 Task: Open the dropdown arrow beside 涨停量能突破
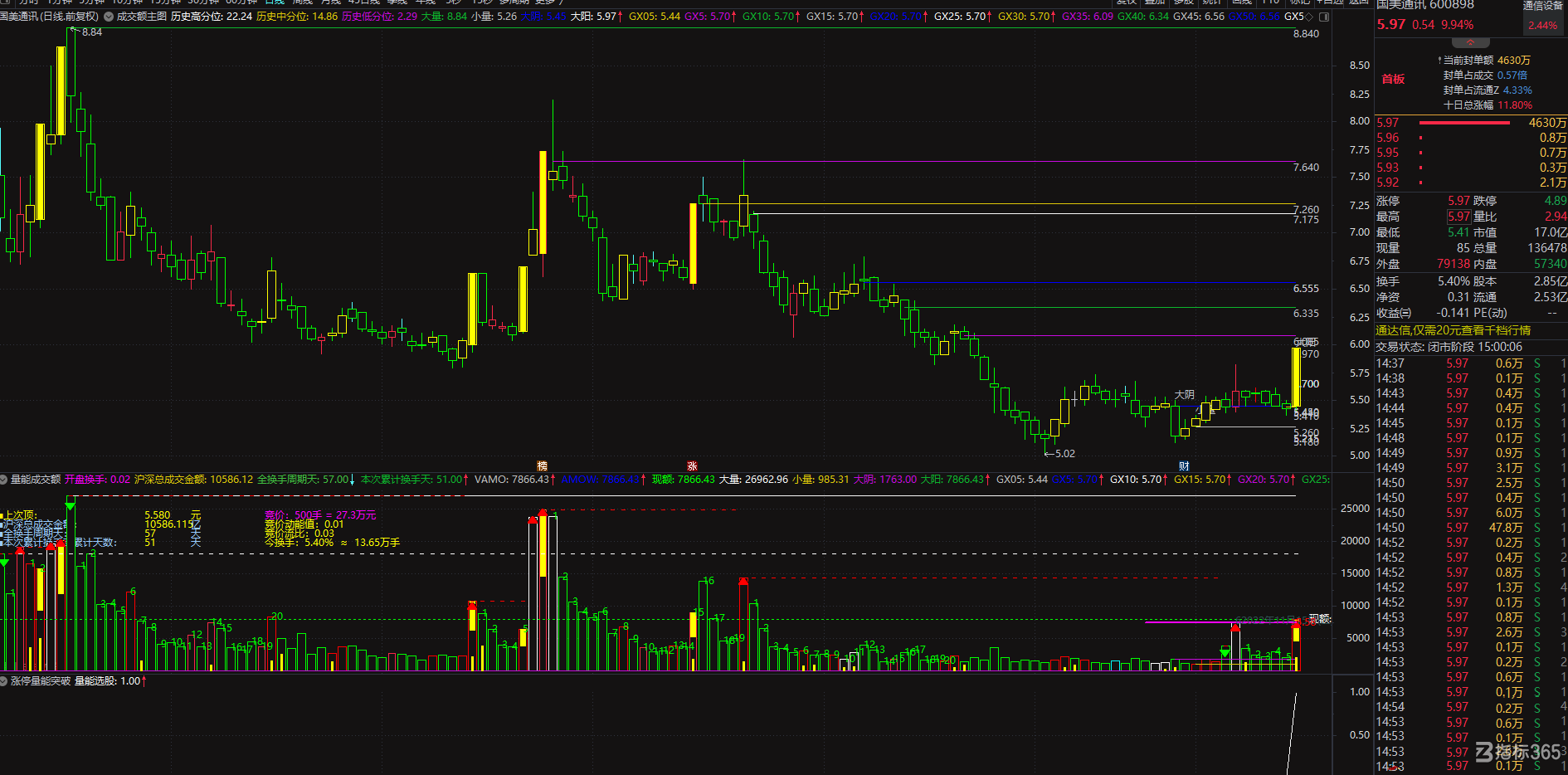(x=4, y=681)
